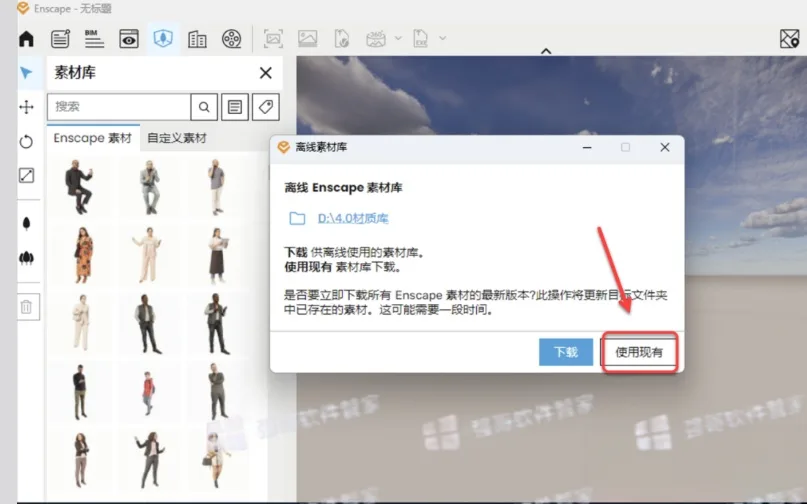Select the multi-tree scatter placement tool
The image size is (807, 504).
[x=26, y=258]
